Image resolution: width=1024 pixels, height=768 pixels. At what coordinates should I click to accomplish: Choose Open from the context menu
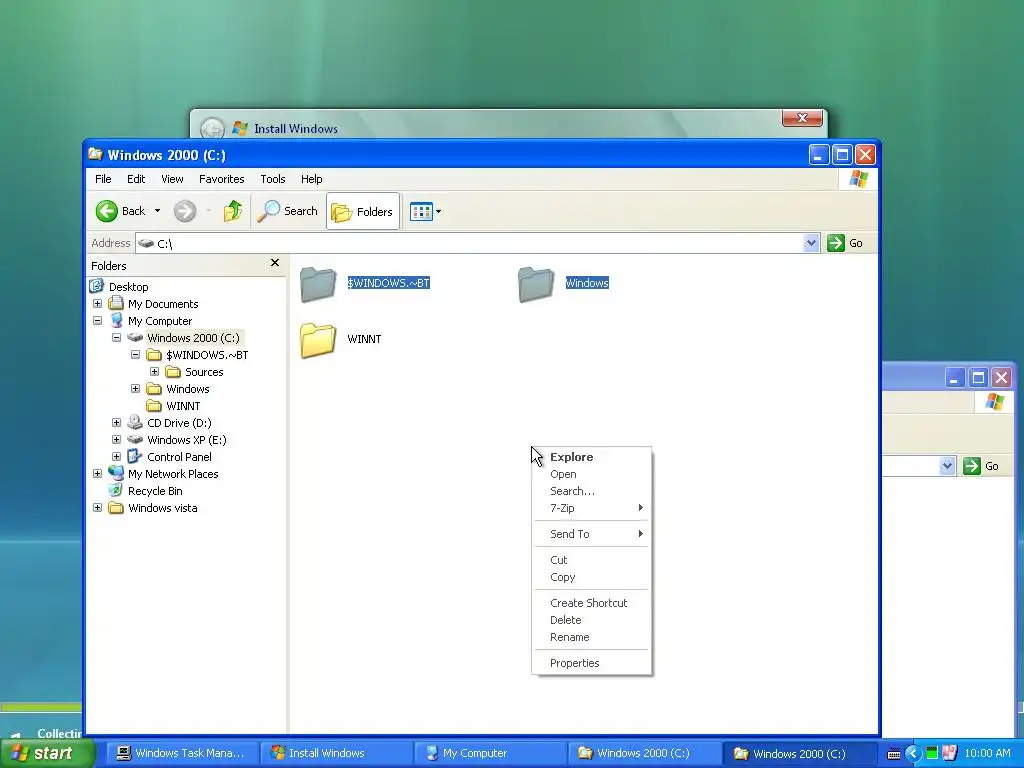592,474
